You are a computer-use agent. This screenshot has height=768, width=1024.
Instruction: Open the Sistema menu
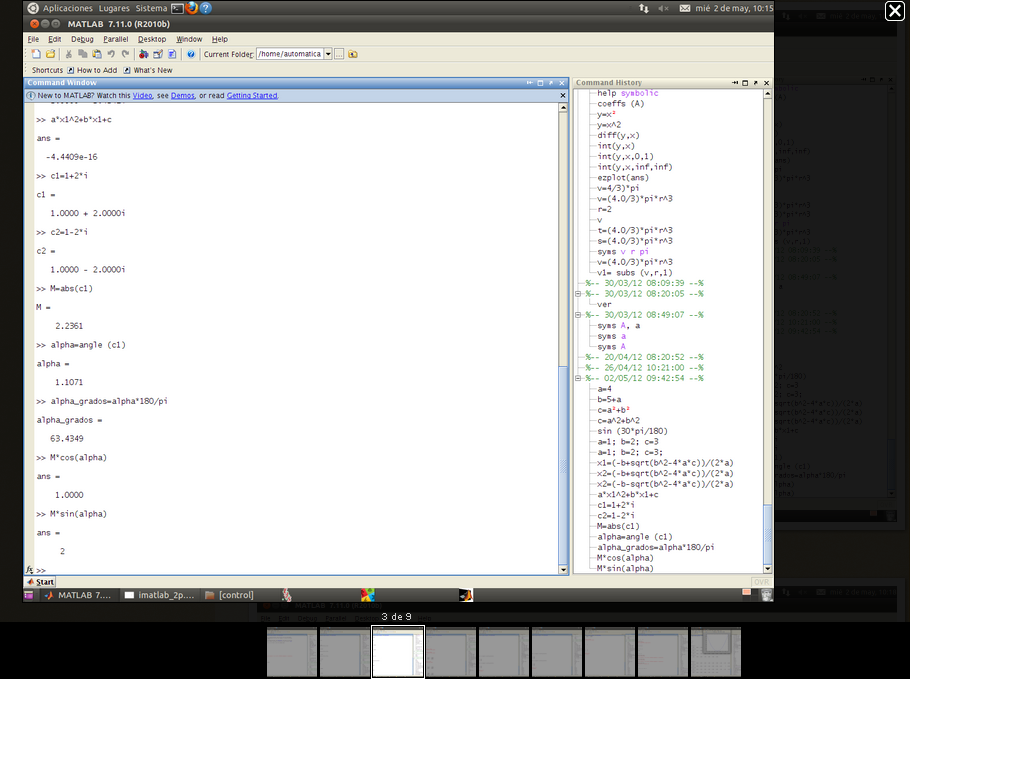[x=152, y=8]
